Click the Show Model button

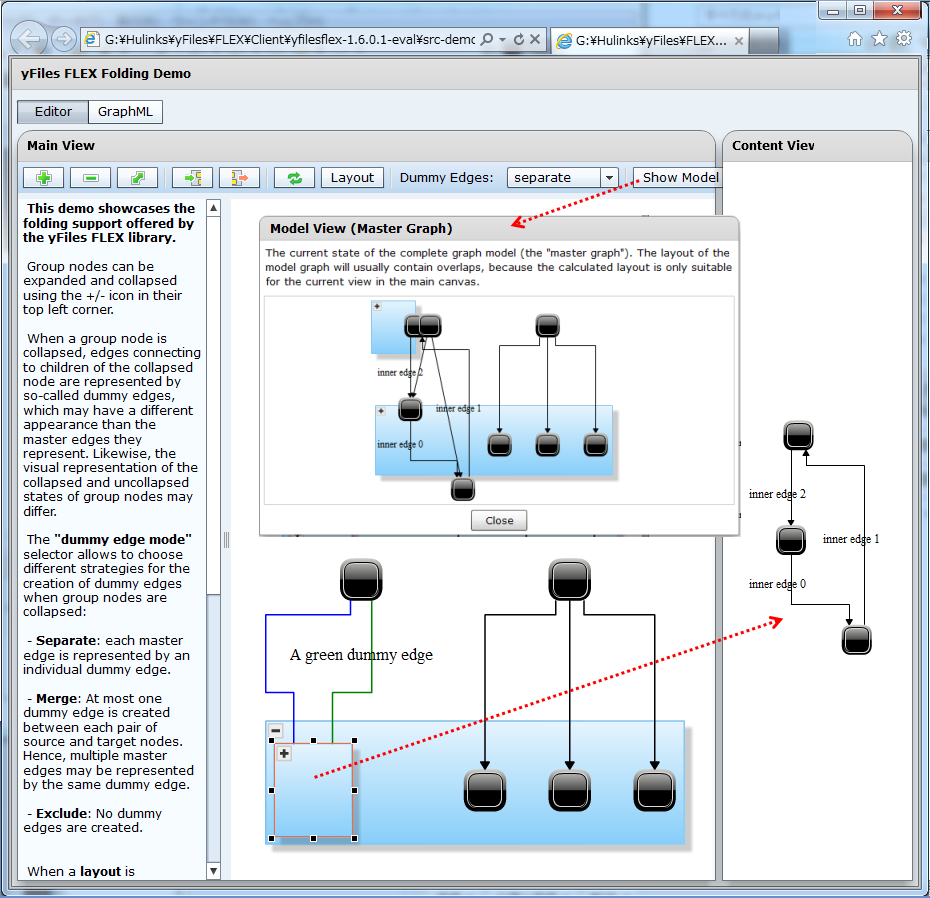(x=678, y=177)
